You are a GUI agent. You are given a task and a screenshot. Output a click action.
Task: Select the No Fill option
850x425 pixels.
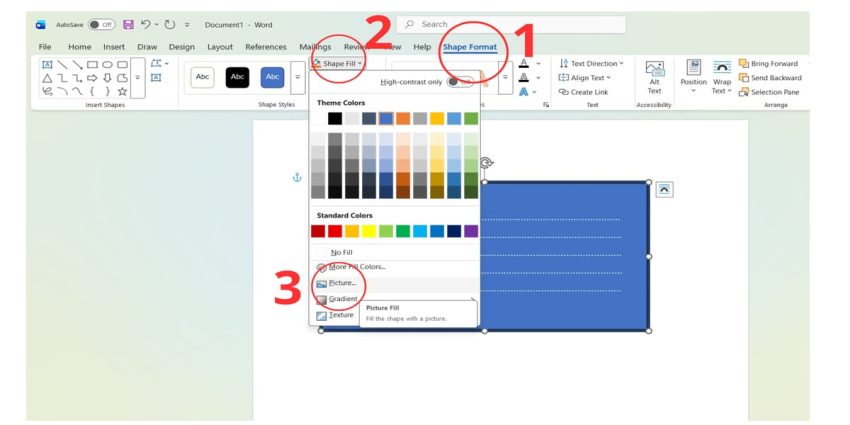[x=341, y=252]
